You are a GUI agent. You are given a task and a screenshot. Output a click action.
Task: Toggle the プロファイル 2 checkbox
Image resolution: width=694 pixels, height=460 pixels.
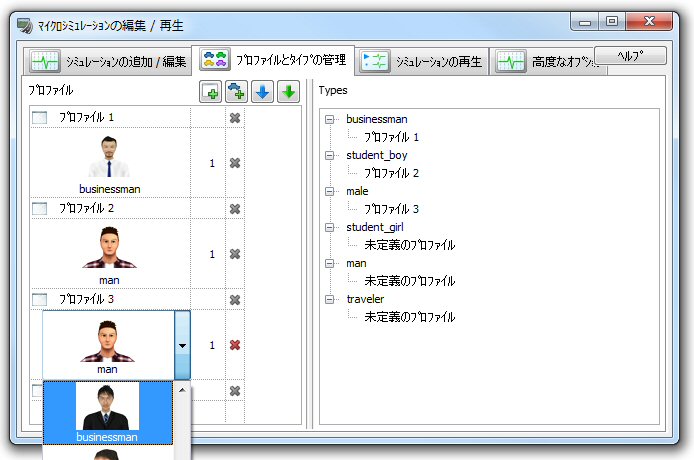(39, 209)
